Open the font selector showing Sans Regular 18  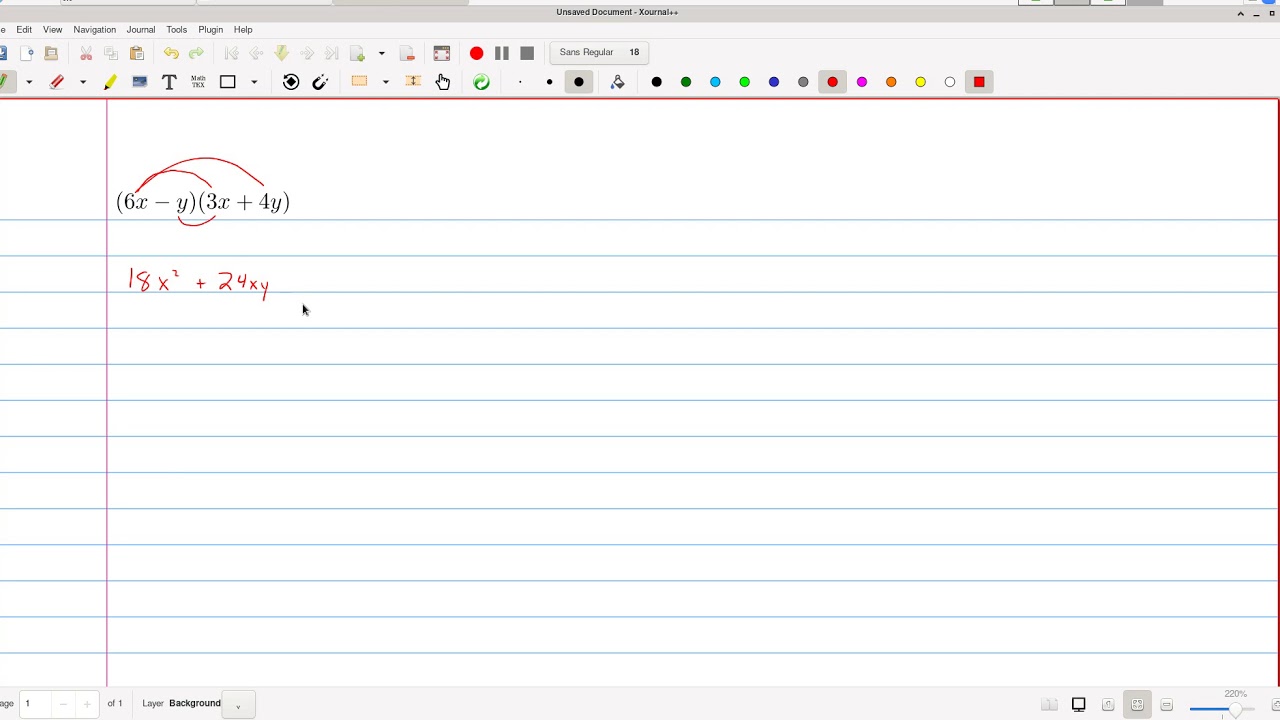[x=599, y=52]
